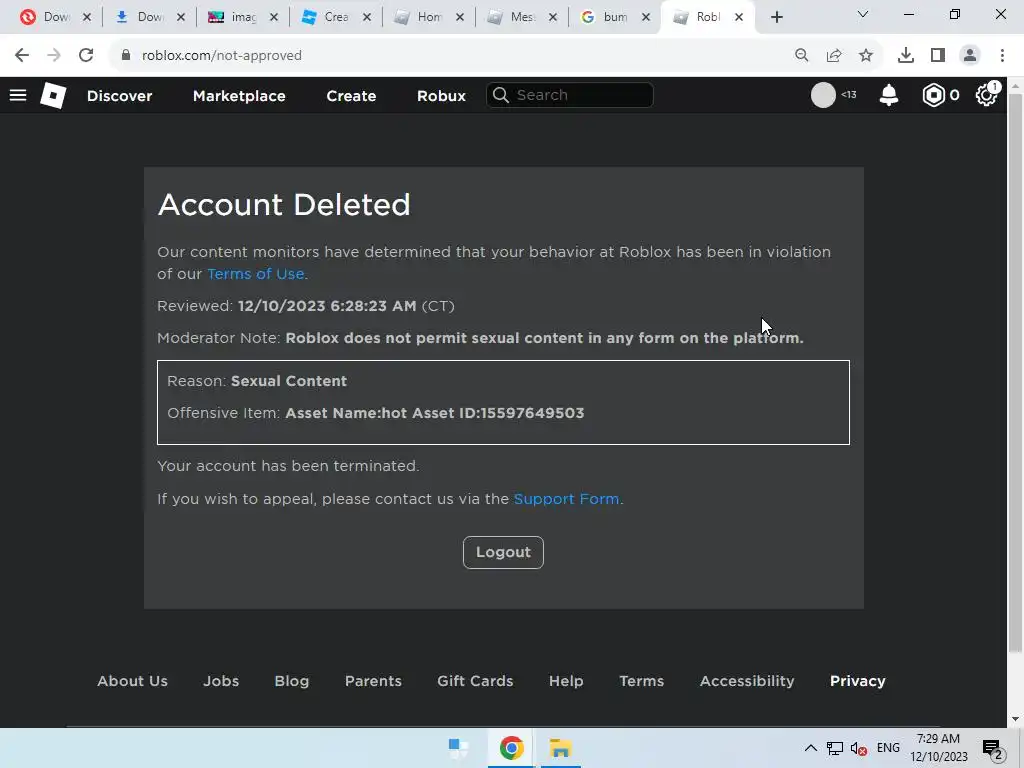The width and height of the screenshot is (1024, 768).
Task: Click the search magnifier icon in Roblox
Action: tap(500, 95)
